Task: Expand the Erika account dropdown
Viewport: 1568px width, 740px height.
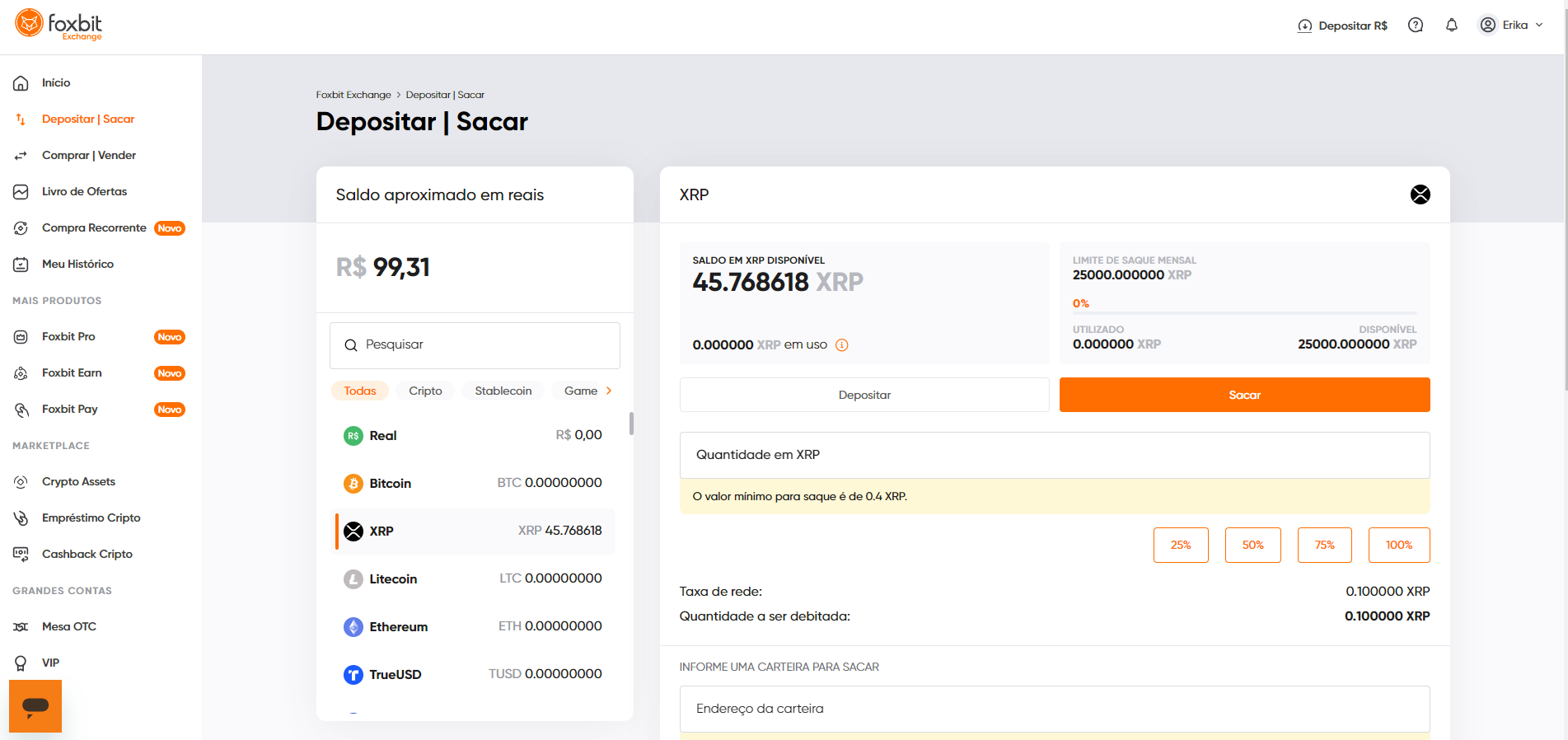Action: coord(1512,26)
